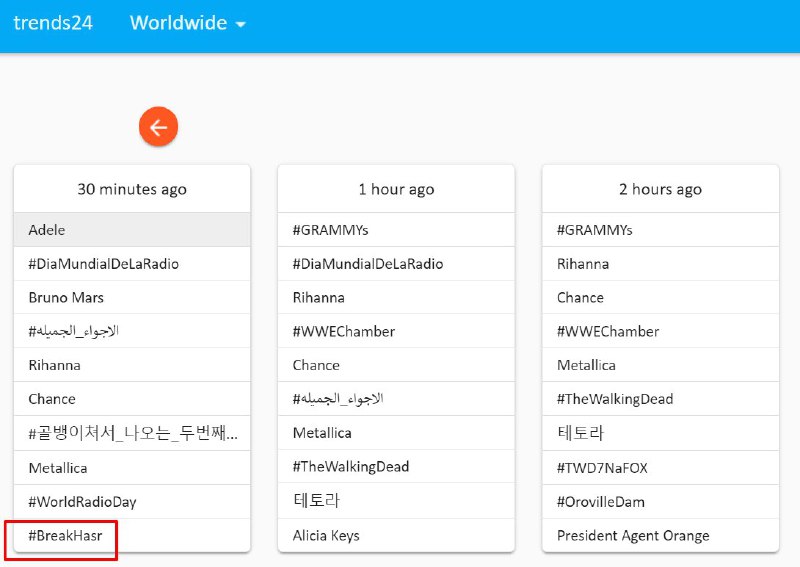The image size is (800, 567).
Task: Select Chance in 1 hour ago column
Action: [x=316, y=366]
